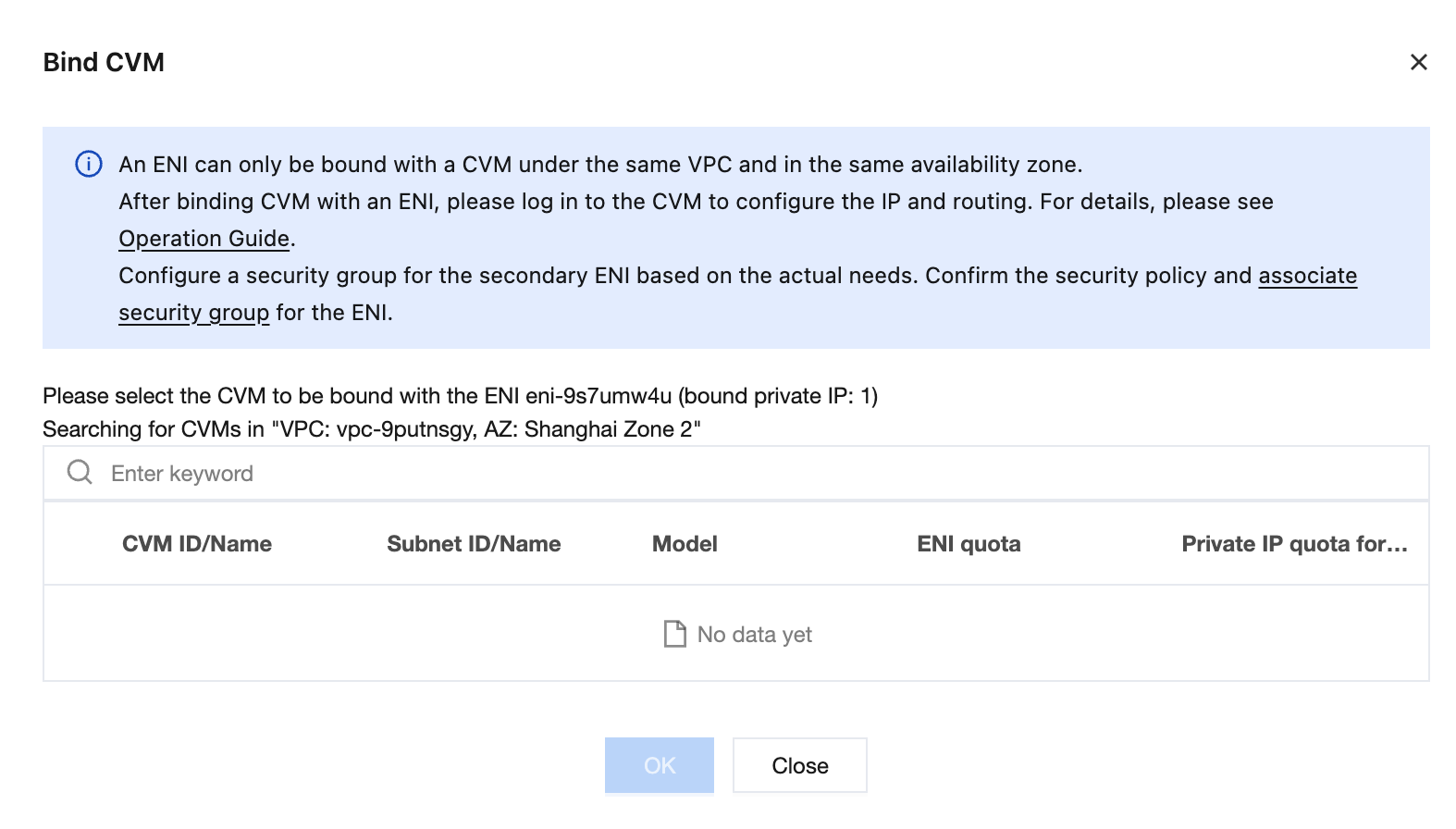Click the blue info icon in the notice banner

click(89, 165)
